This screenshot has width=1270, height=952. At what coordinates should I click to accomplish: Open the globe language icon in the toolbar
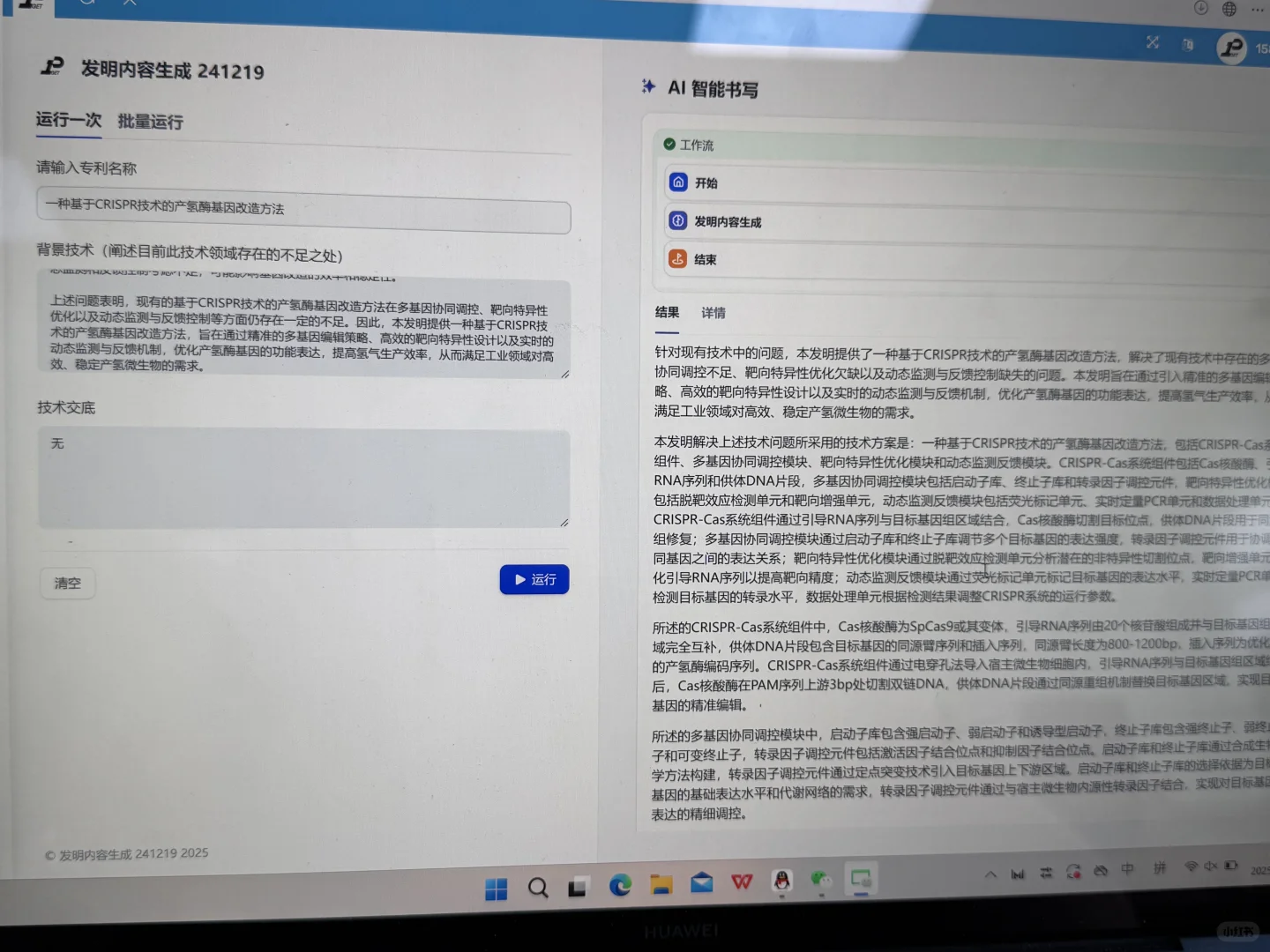click(x=1229, y=8)
